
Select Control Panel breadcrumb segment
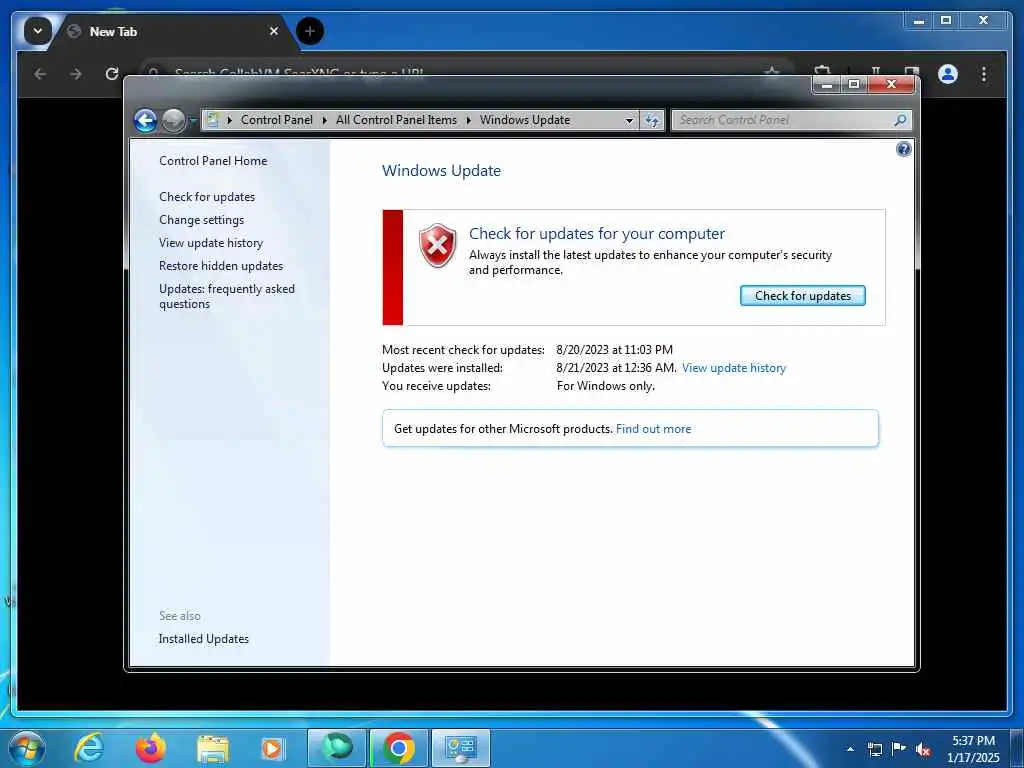[277, 120]
